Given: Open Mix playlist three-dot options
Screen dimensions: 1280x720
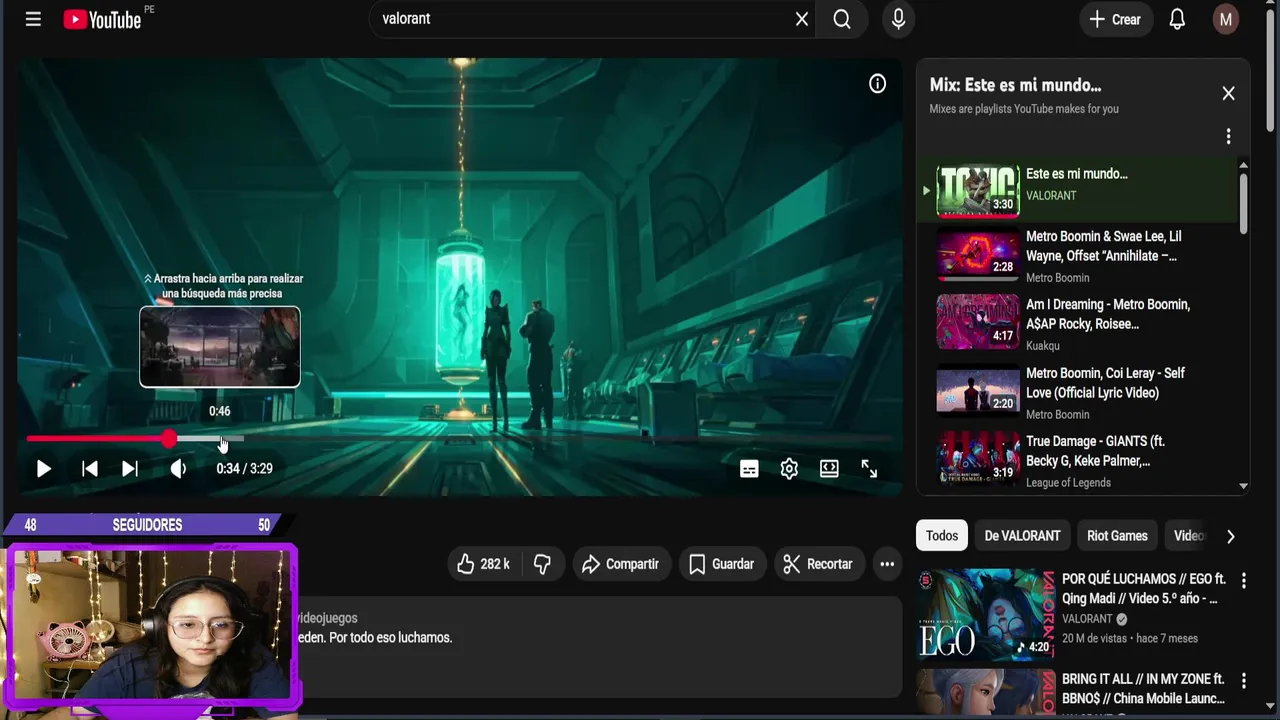Looking at the screenshot, I should (1228, 136).
